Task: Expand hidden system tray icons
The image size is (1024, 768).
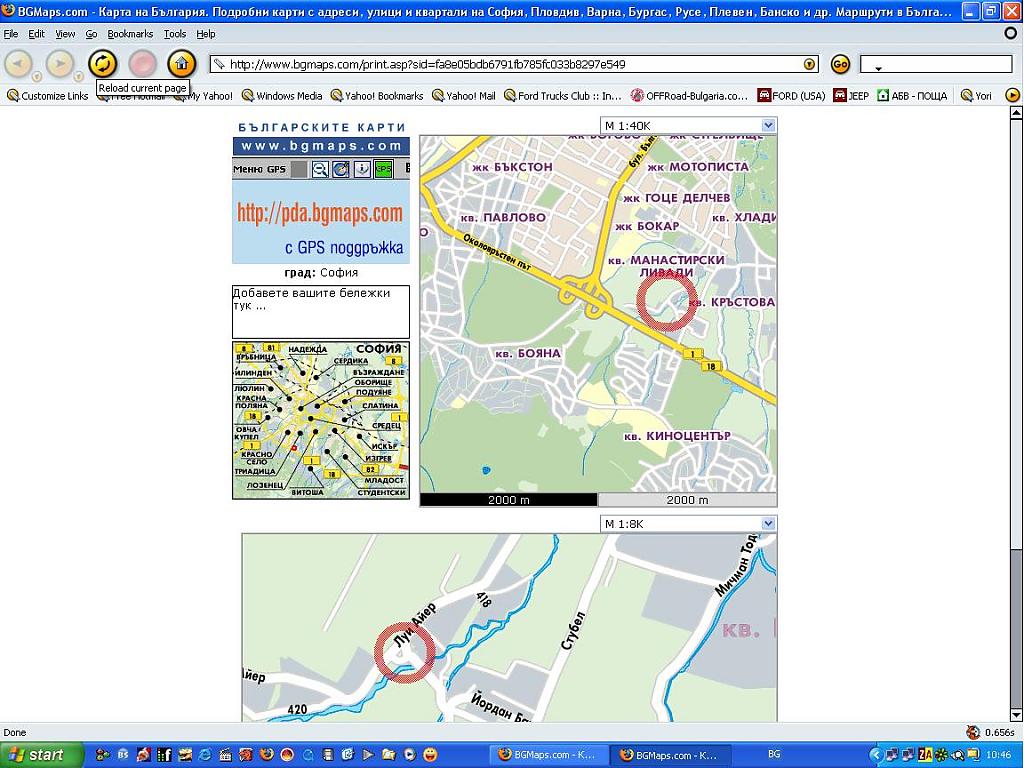Action: pyautogui.click(x=876, y=755)
